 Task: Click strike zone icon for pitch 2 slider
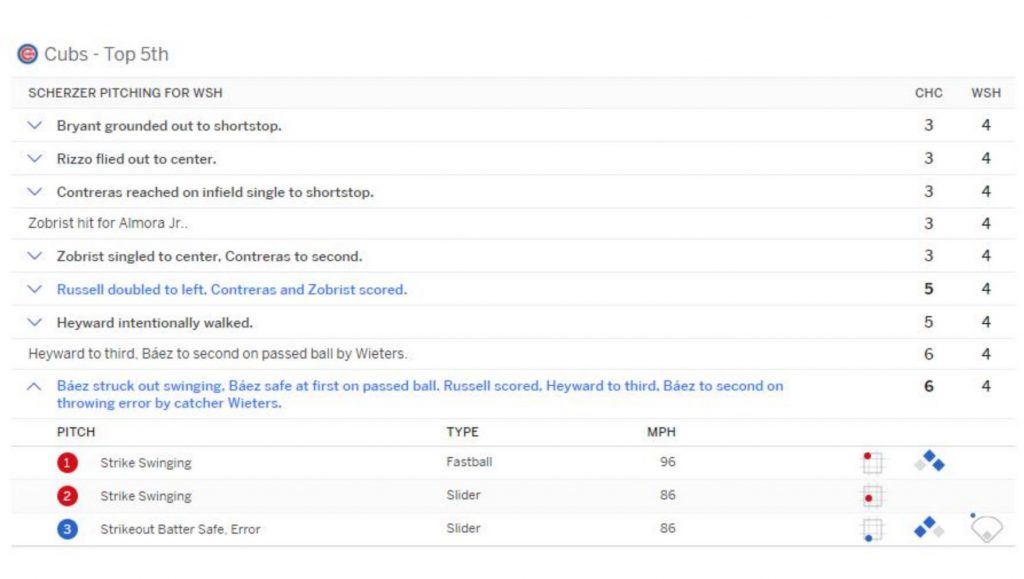pyautogui.click(x=872, y=496)
